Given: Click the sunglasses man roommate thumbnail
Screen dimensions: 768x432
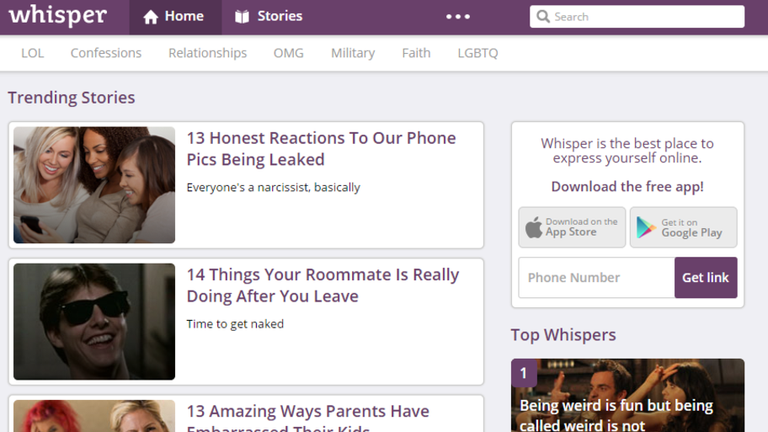Looking at the screenshot, I should 94,321.
